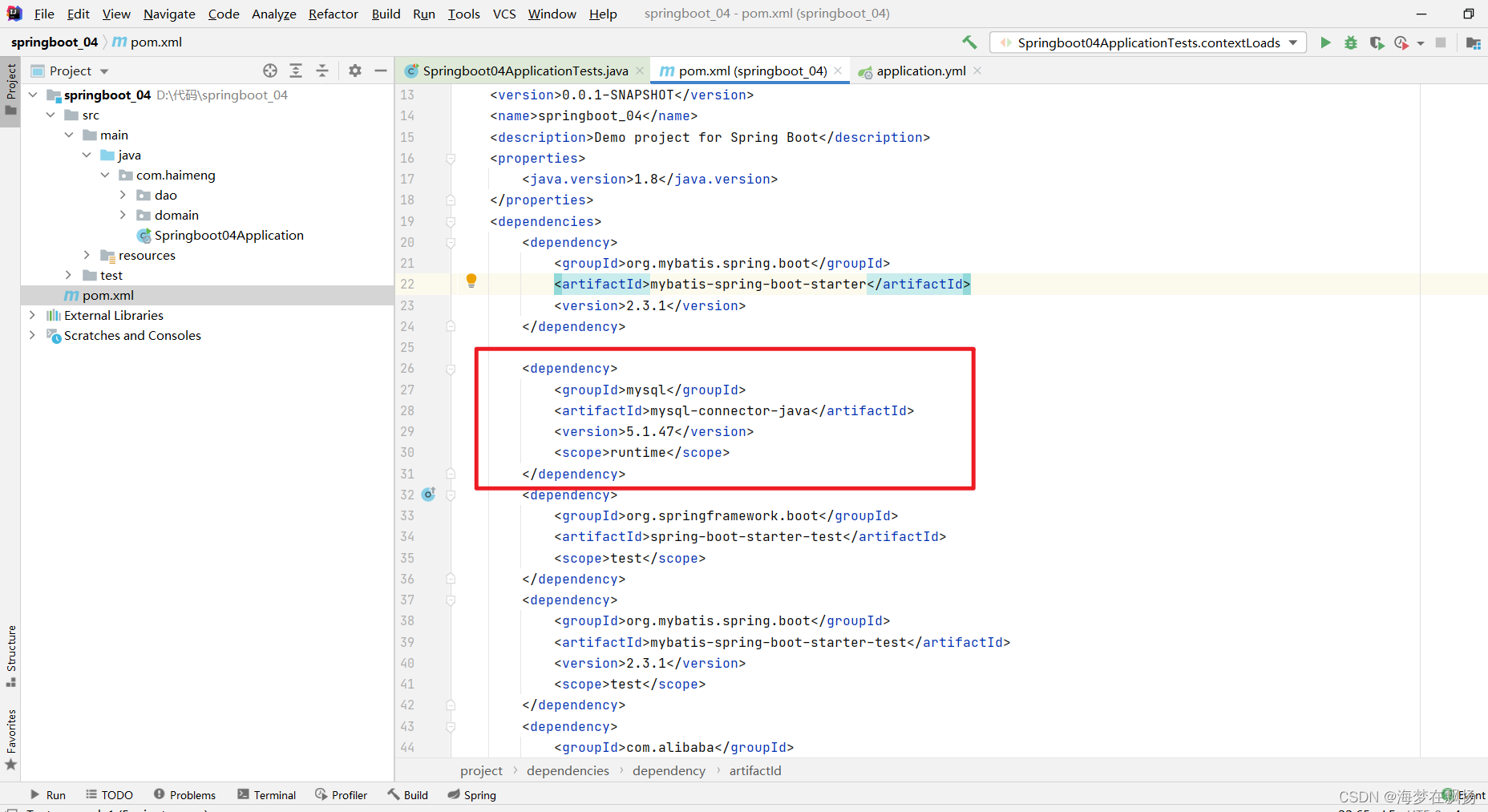
Task: Fold the properties tag at line 16
Action: click(x=451, y=159)
